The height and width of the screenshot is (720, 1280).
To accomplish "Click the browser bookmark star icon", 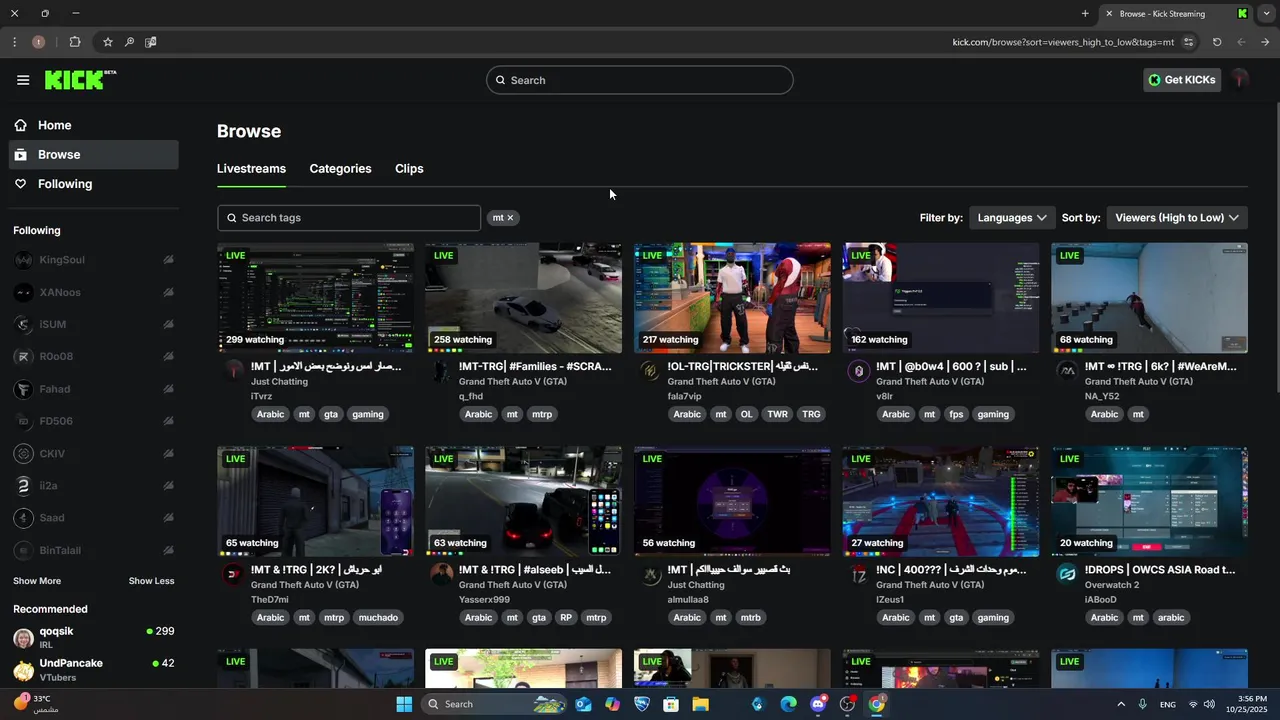I will (x=108, y=42).
